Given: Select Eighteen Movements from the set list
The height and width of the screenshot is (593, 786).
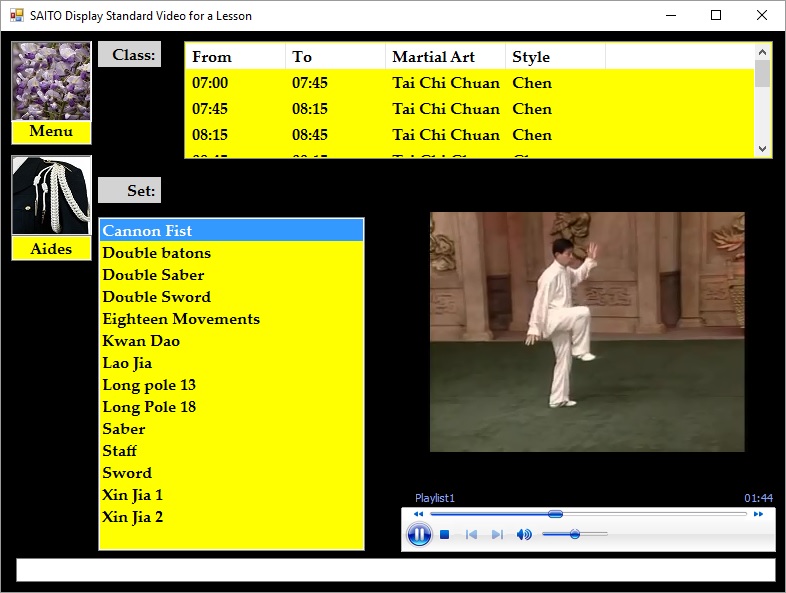Looking at the screenshot, I should pos(181,319).
